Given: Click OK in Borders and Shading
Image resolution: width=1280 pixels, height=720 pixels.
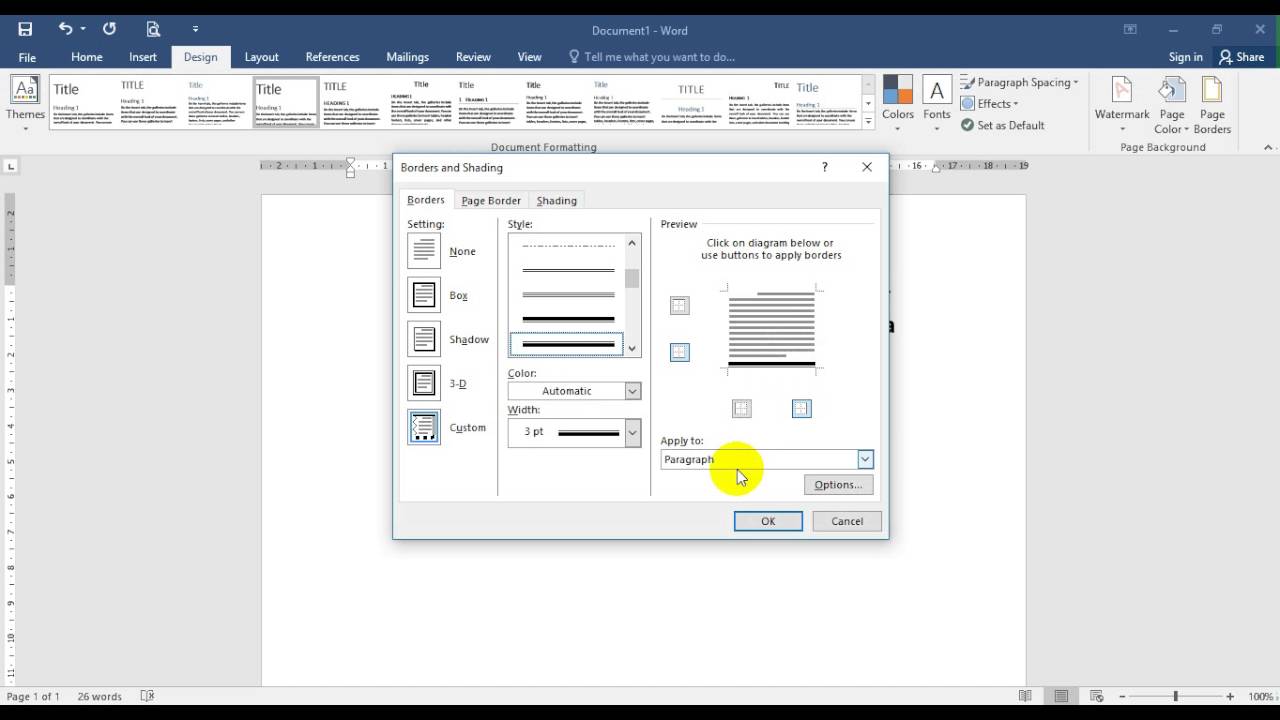Looking at the screenshot, I should tap(768, 521).
